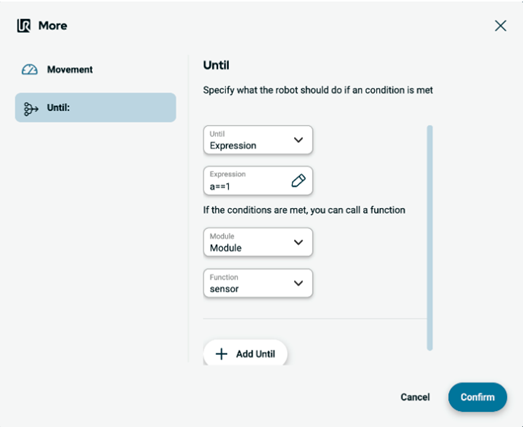
Task: Expand the Module dropdown
Action: 258,242
